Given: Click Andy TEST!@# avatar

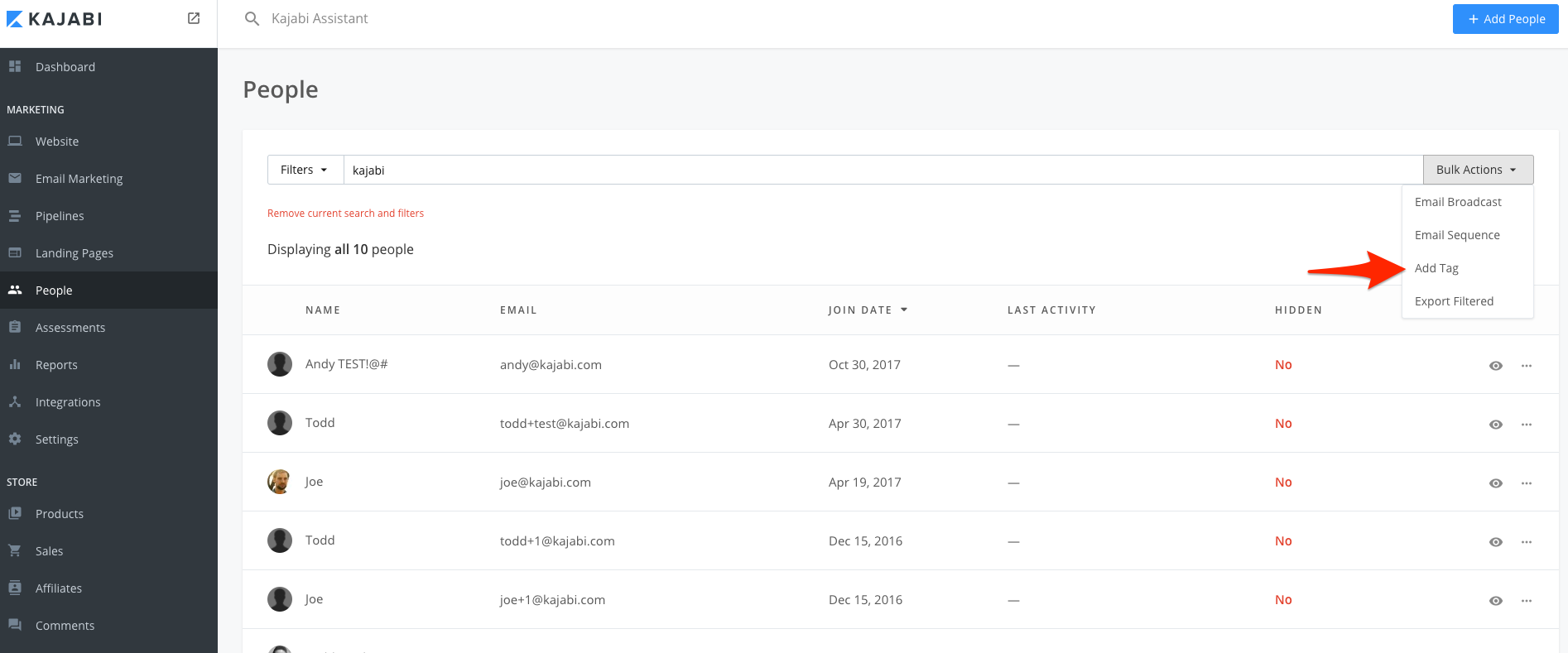Looking at the screenshot, I should click(x=280, y=364).
